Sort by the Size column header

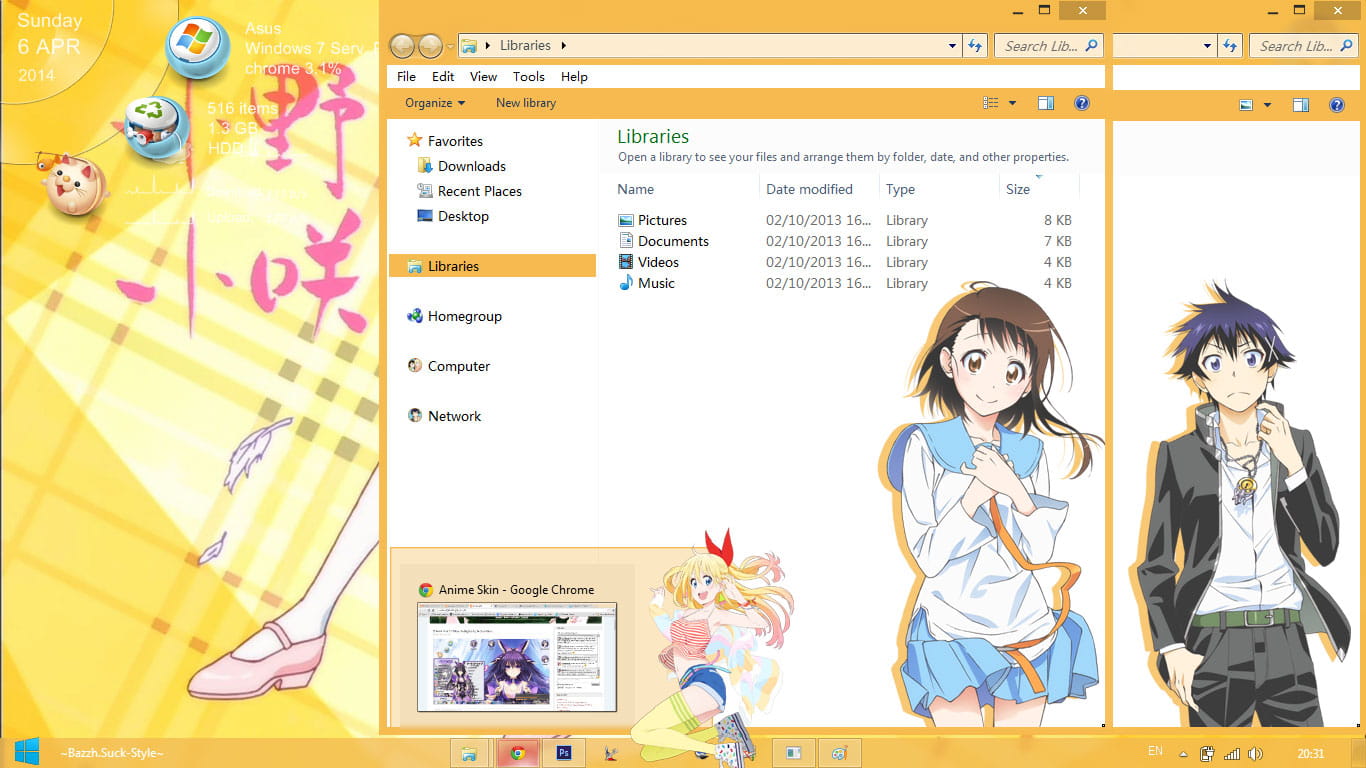1018,189
